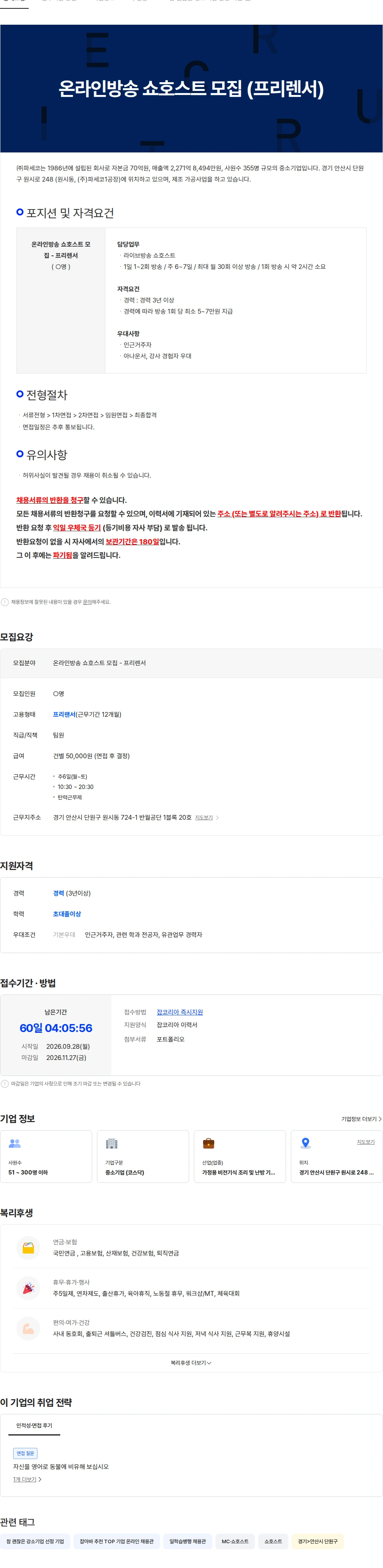
Task: Click the 참 괜찮은 강소기업 선정 기업 tag
Action: click(35, 1541)
